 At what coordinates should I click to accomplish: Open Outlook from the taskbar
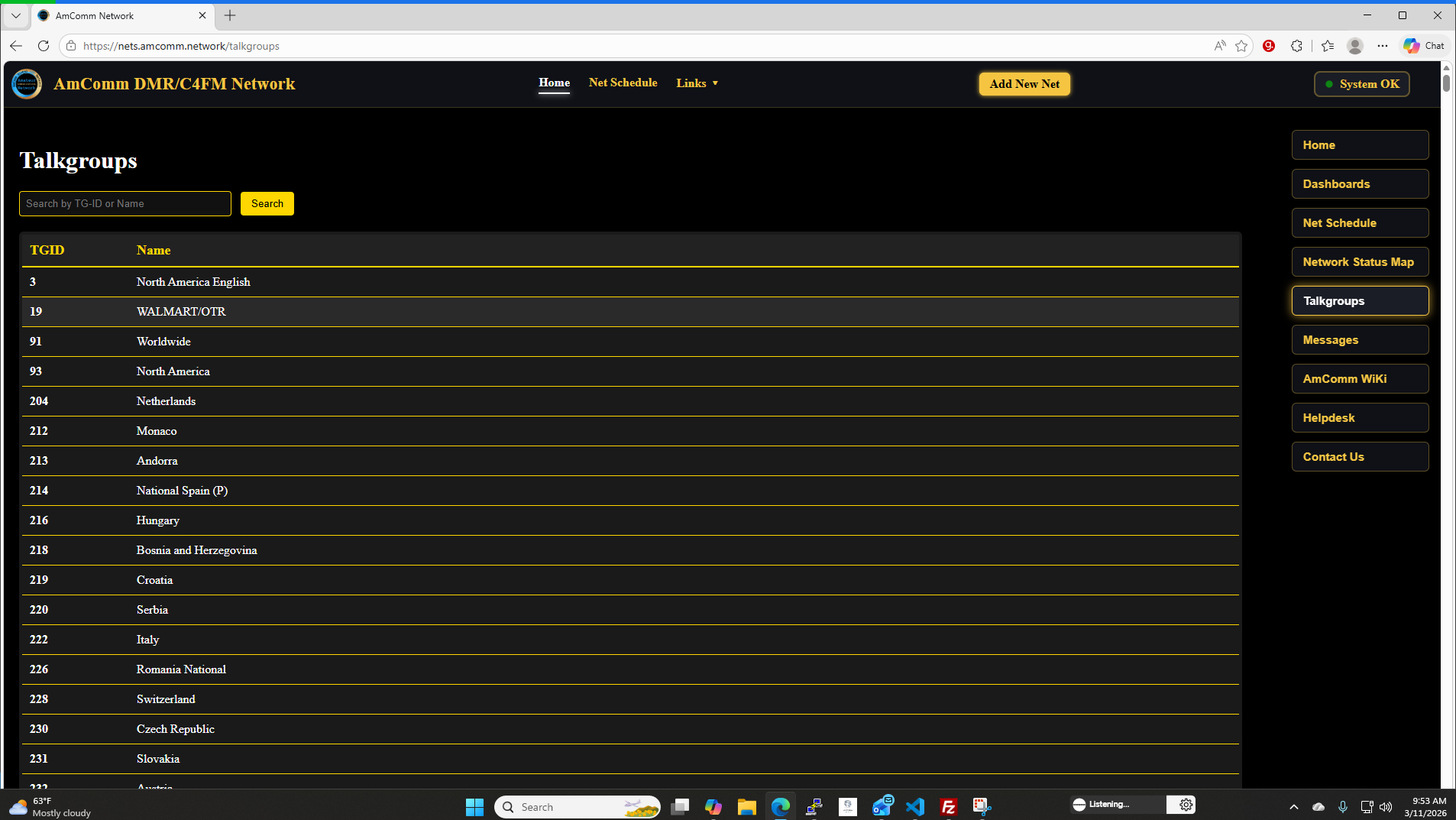882,806
